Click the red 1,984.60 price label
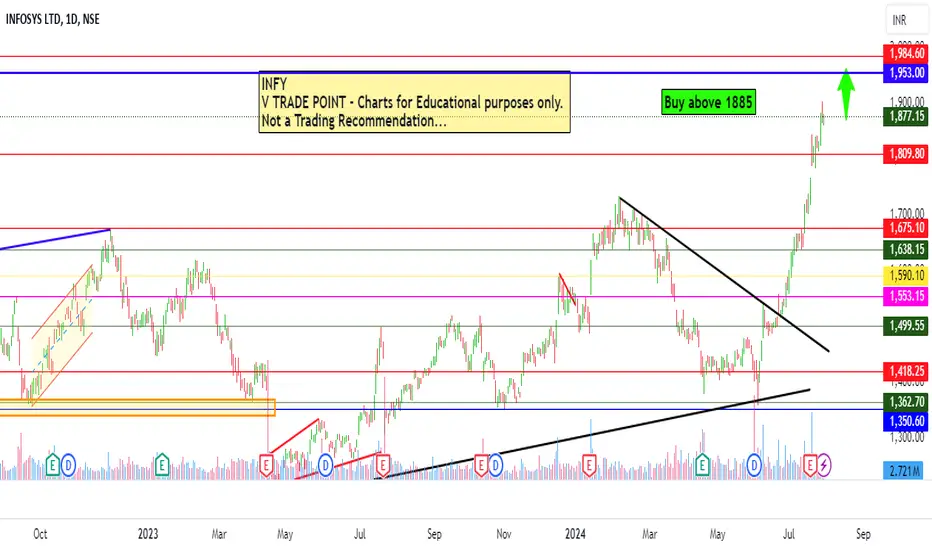The height and width of the screenshot is (550, 932). click(906, 54)
